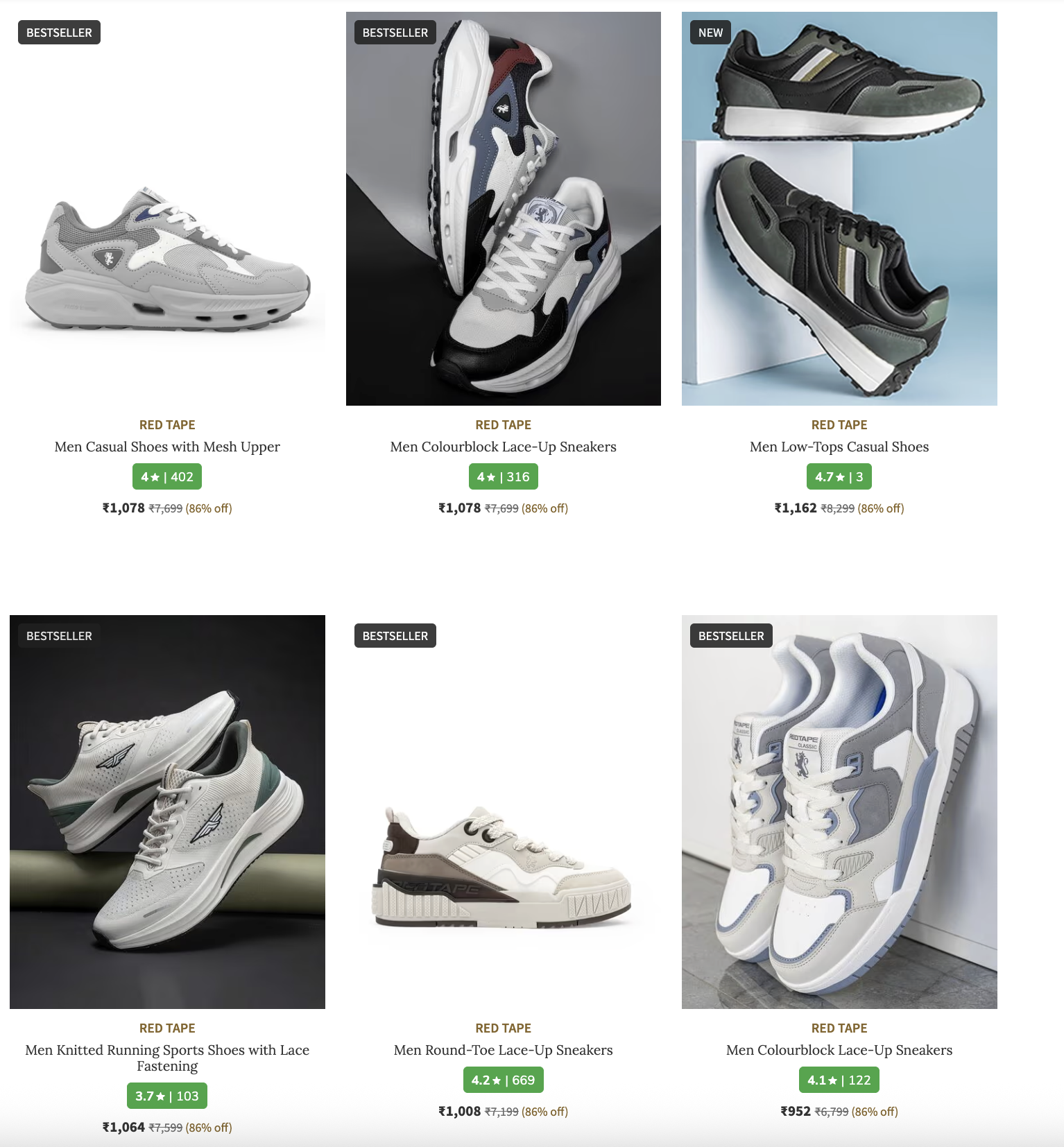1064x1147 pixels.
Task: Open the Men Low-Tops Casual Shoes title link
Action: pyautogui.click(x=839, y=447)
